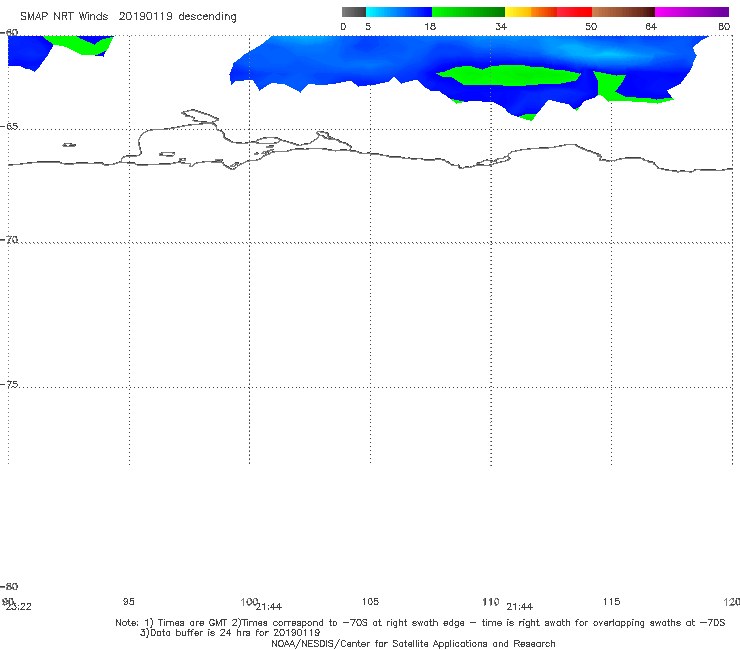Click the green wind patch near longitude 115
Image resolution: width=740 pixels, height=650 pixels.
[609, 86]
